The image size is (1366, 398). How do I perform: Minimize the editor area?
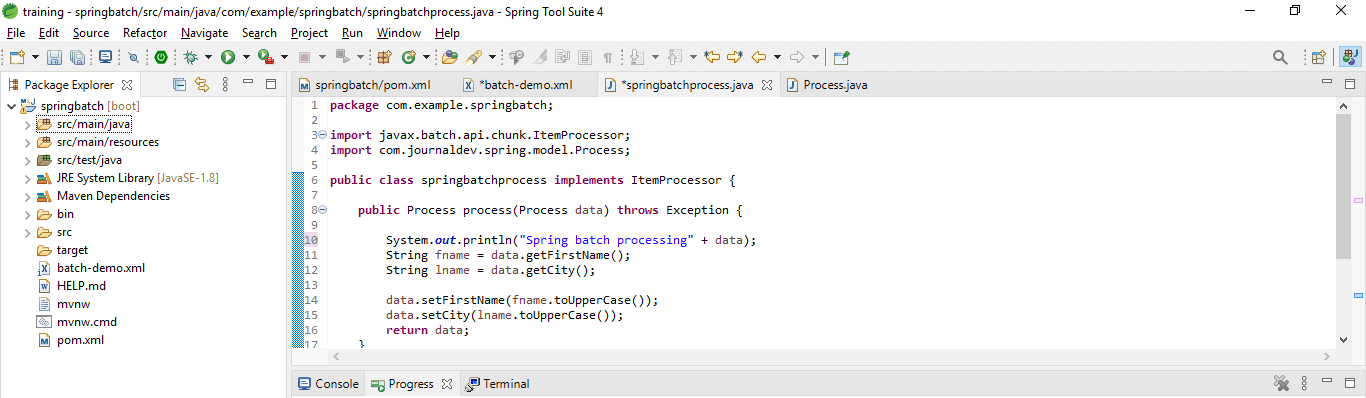pyautogui.click(x=1326, y=82)
